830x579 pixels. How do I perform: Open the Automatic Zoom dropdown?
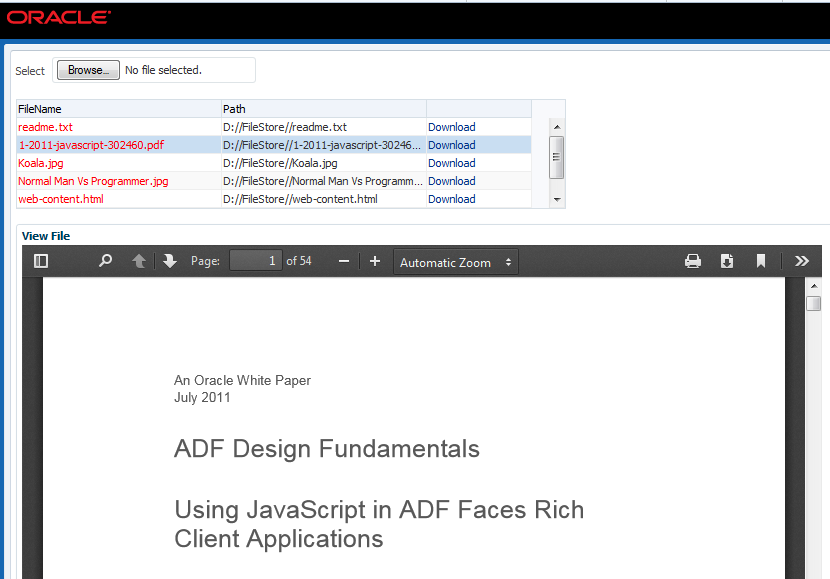(456, 263)
